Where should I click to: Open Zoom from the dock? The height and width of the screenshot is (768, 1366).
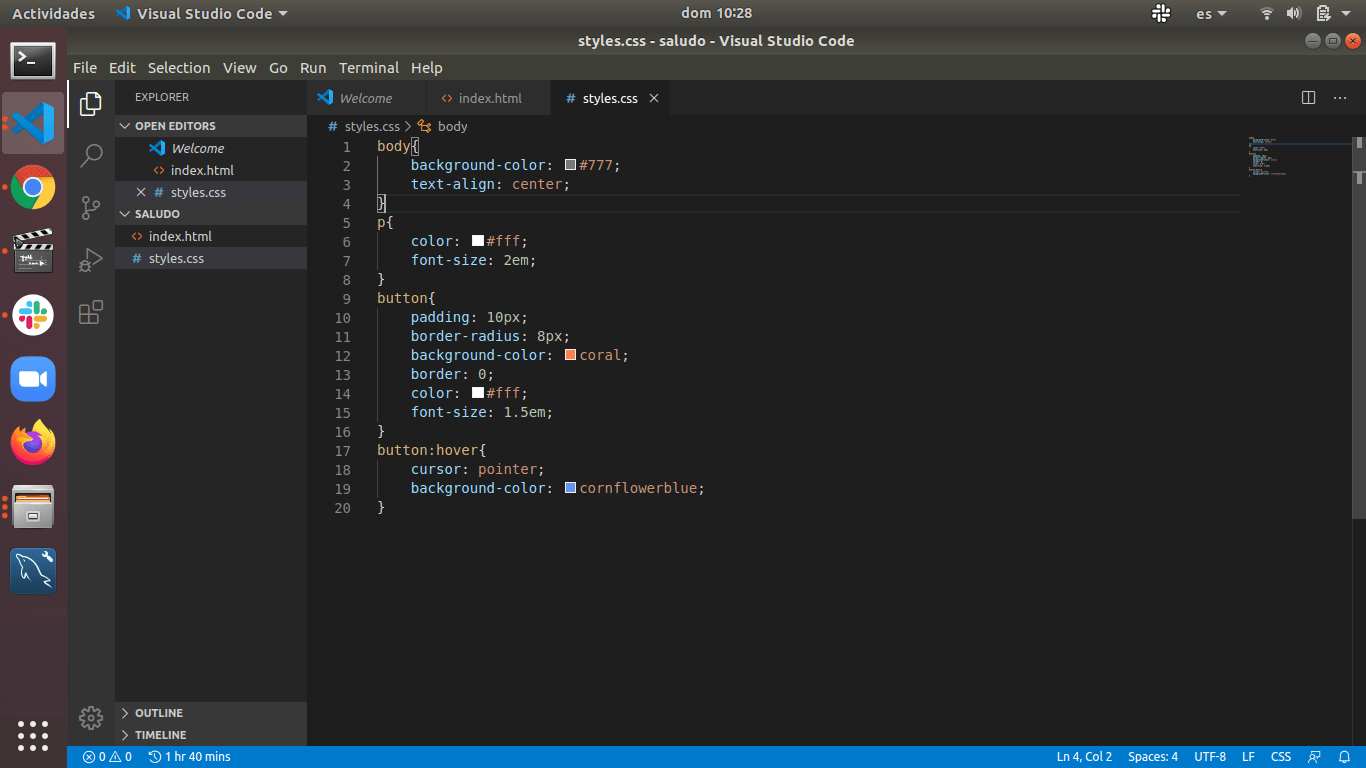[x=33, y=379]
